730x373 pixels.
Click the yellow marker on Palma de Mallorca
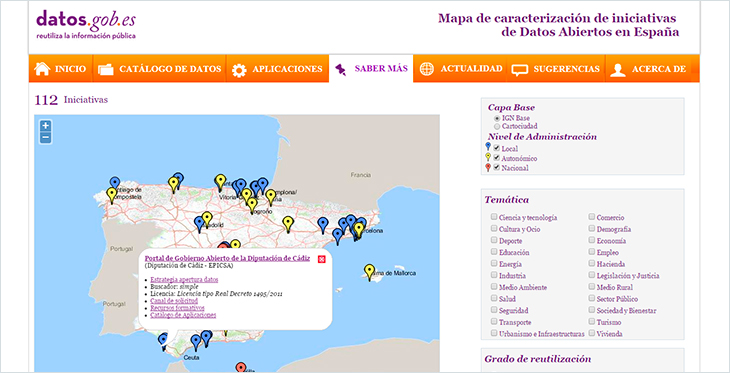[369, 272]
